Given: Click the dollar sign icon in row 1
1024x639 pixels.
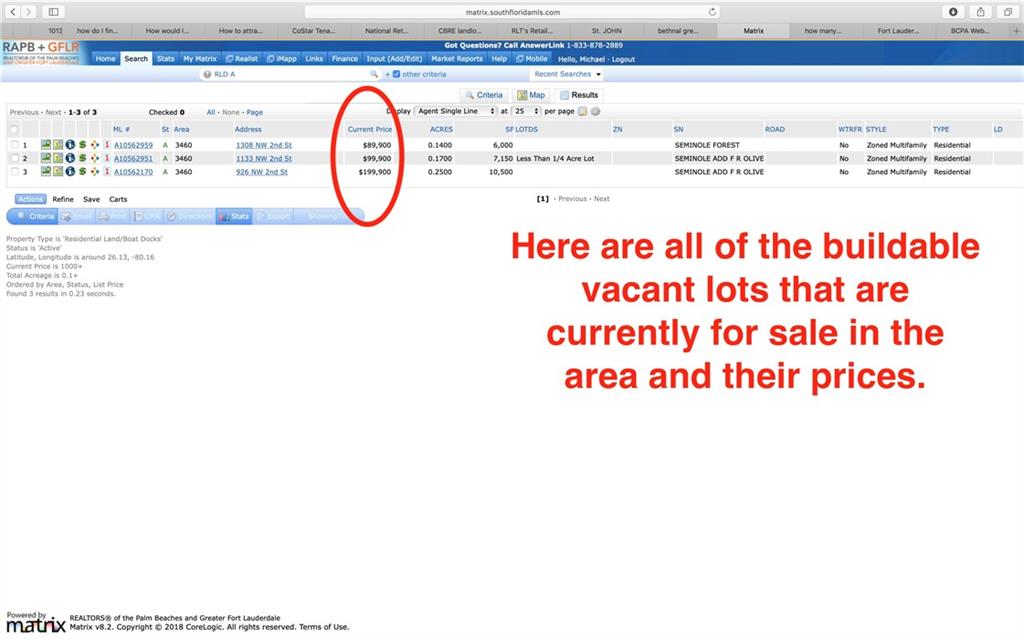Looking at the screenshot, I should coord(82,146).
